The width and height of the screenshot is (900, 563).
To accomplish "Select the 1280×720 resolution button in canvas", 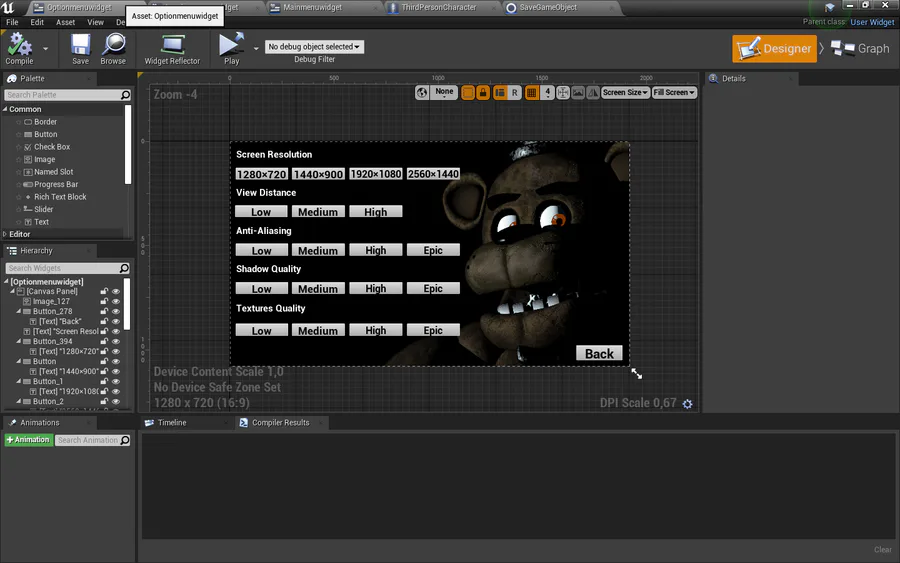I will click(261, 174).
